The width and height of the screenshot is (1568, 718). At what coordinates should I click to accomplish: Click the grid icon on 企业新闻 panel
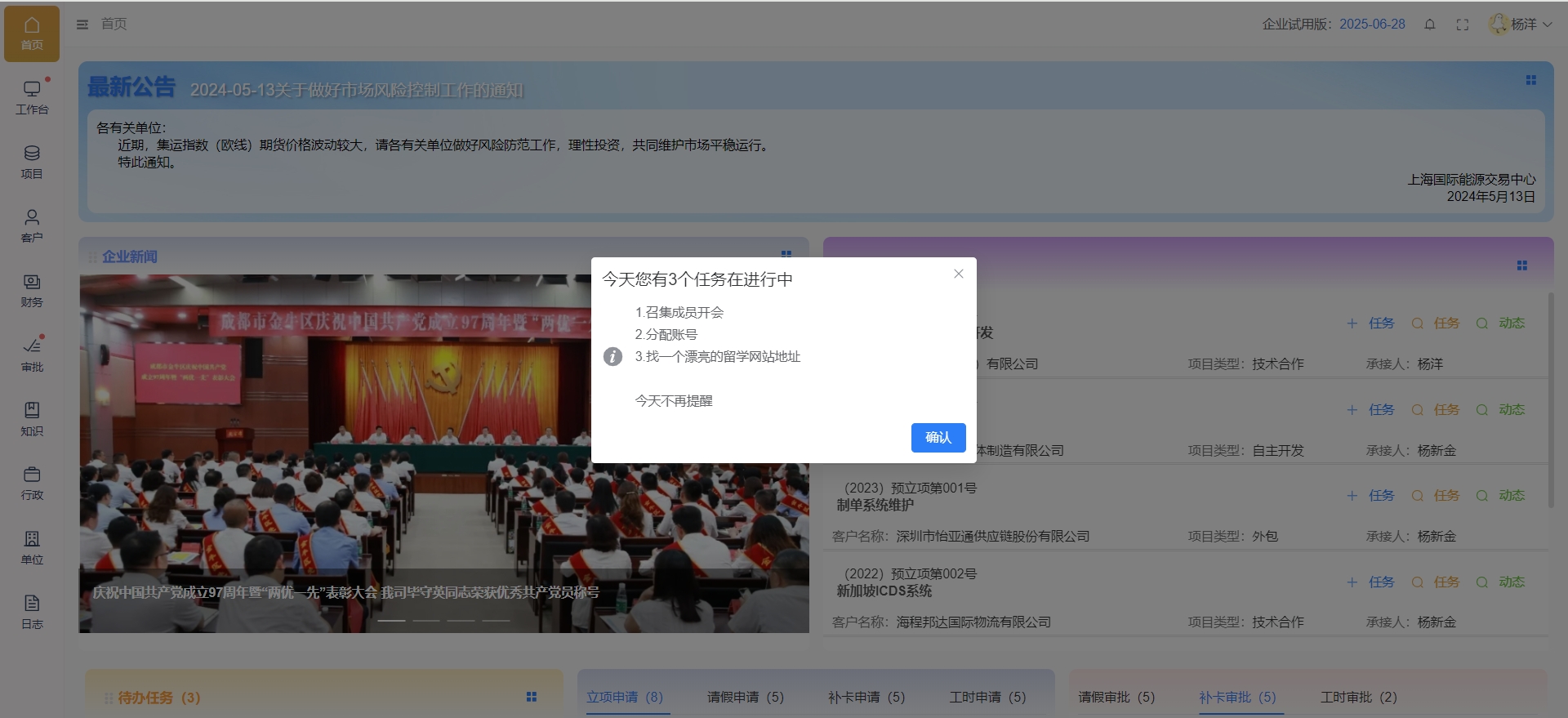click(x=786, y=254)
